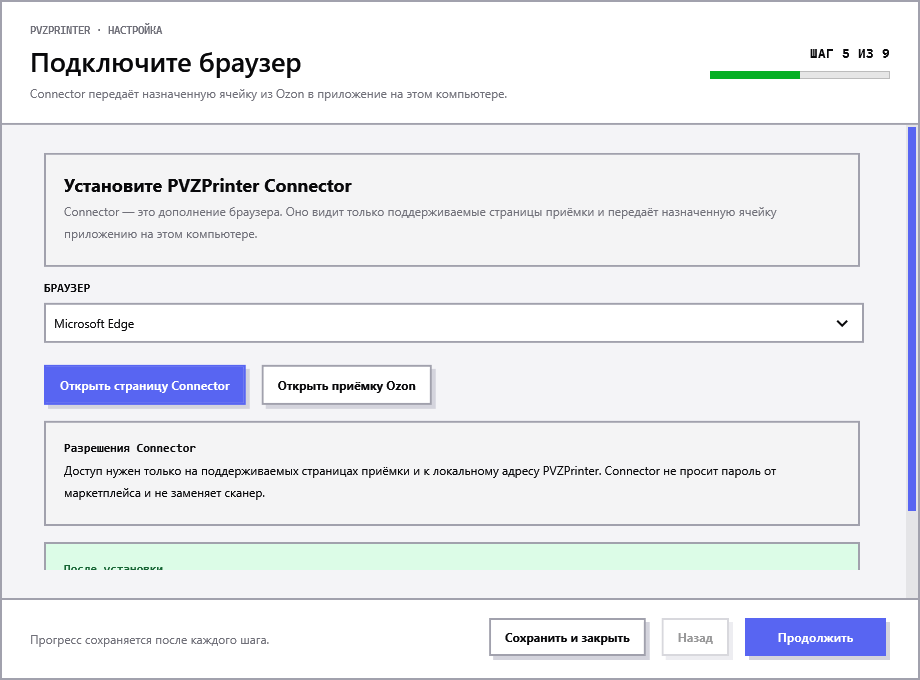Image resolution: width=920 pixels, height=680 pixels.
Task: Click 'ШАГ 5 ИЗ 9' step indicator
Action: (850, 54)
